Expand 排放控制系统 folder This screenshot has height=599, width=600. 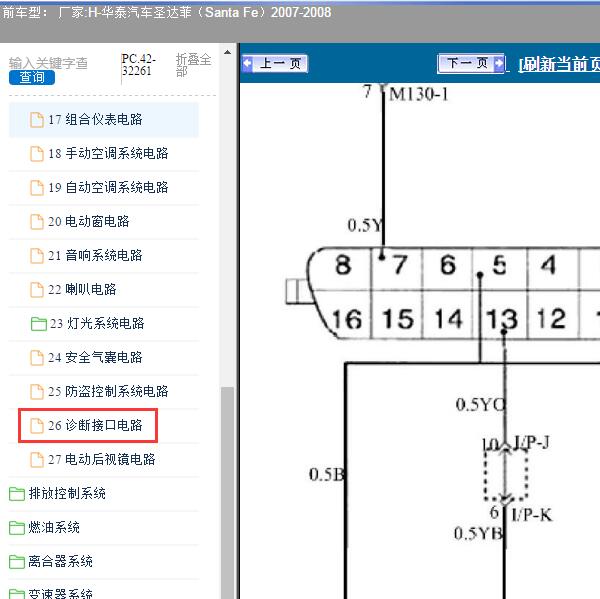pyautogui.click(x=104, y=494)
